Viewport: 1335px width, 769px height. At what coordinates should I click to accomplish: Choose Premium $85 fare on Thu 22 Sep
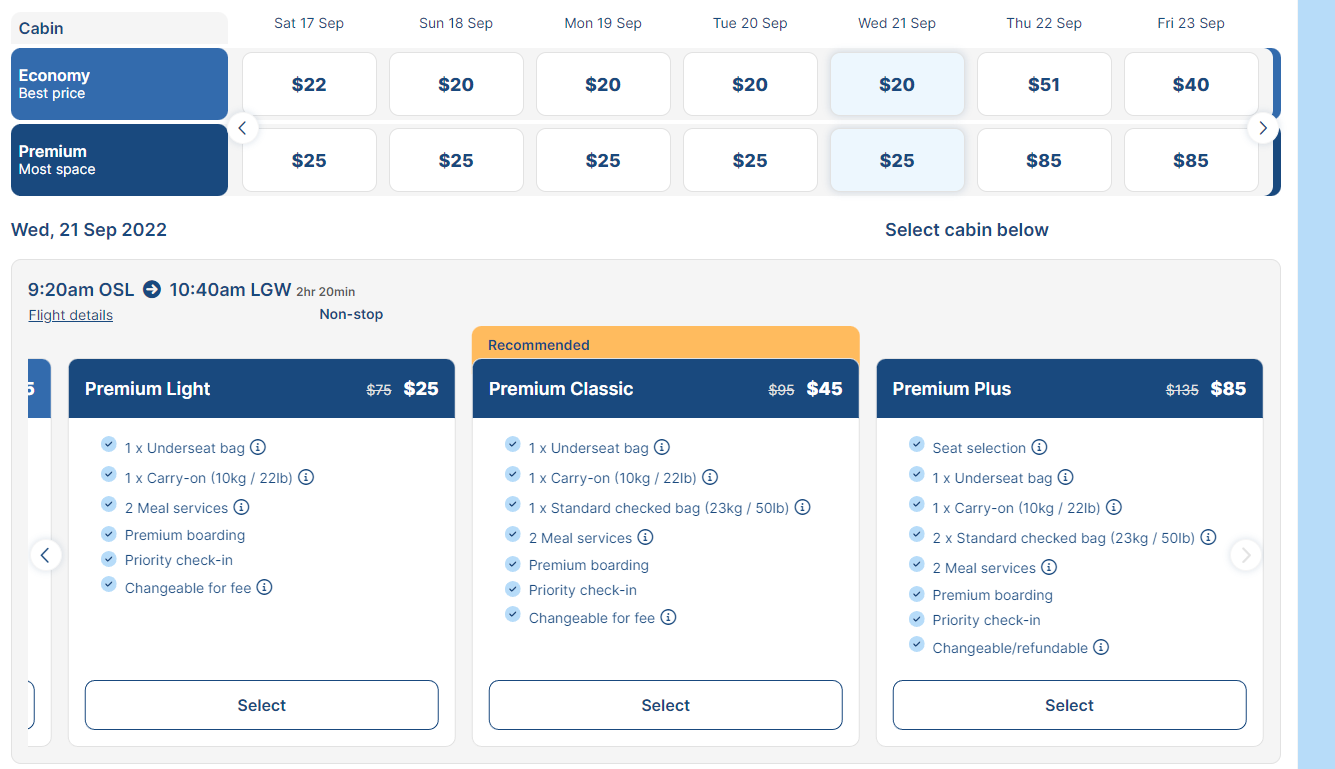click(x=1044, y=160)
